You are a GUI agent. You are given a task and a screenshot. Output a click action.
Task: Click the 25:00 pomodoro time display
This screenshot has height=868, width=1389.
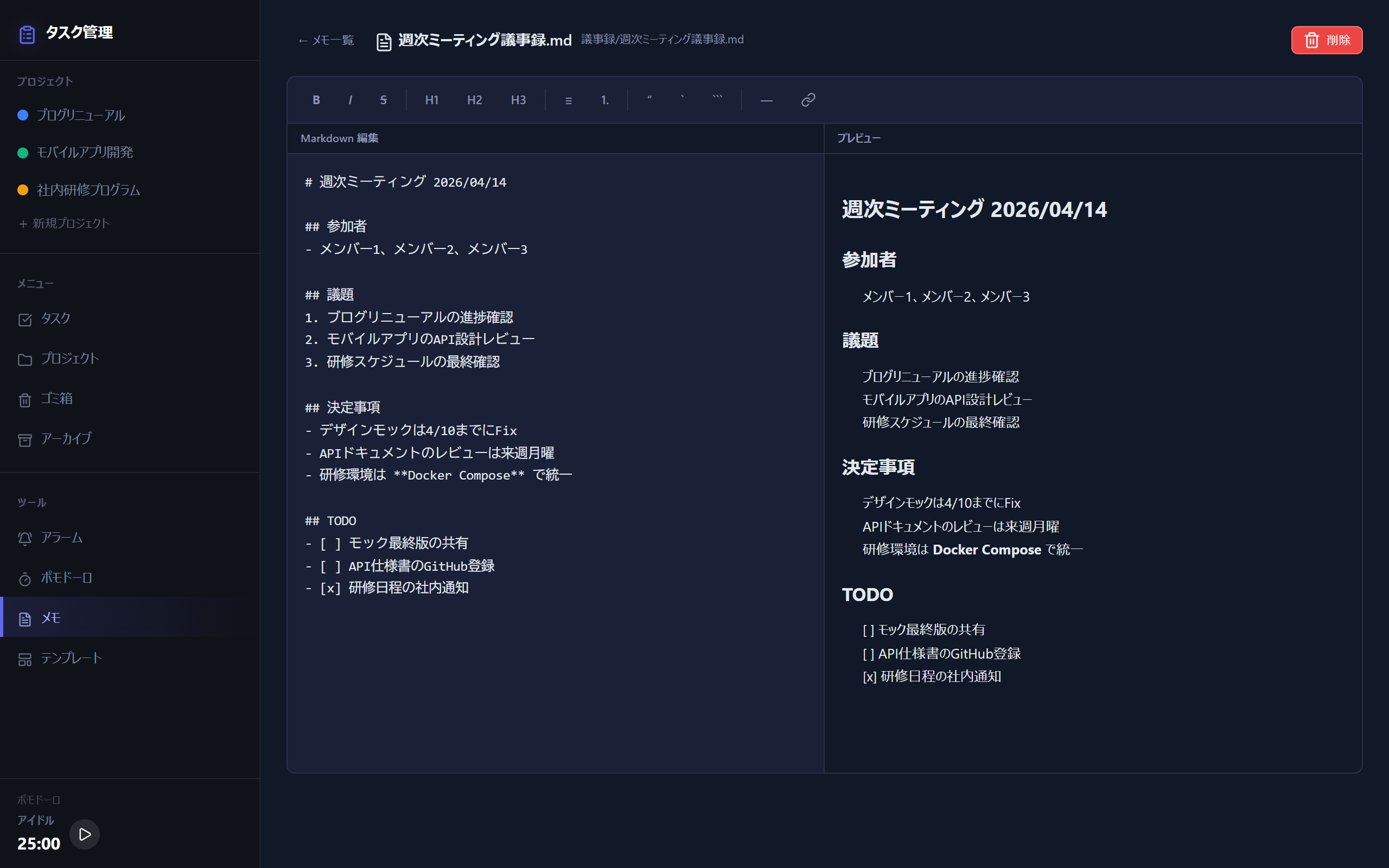39,843
